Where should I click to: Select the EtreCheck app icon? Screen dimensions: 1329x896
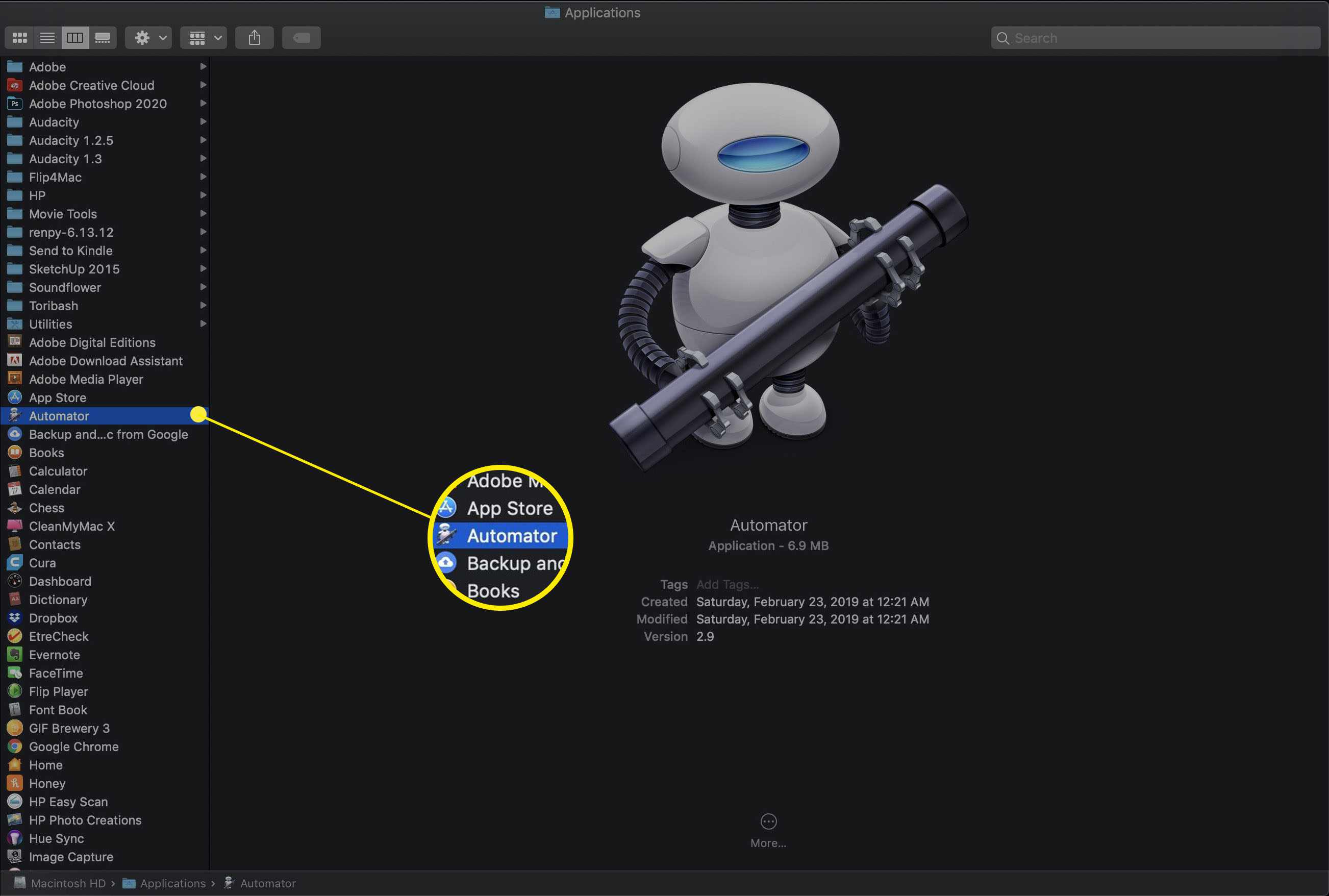[15, 636]
